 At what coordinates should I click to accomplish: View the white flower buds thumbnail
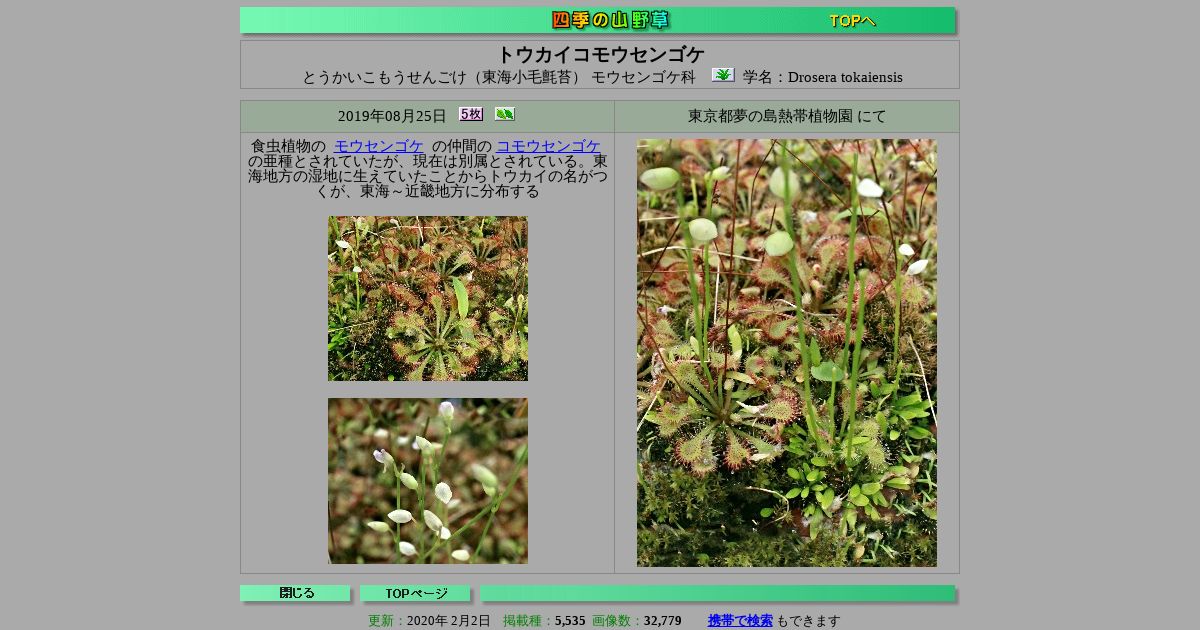(x=428, y=481)
